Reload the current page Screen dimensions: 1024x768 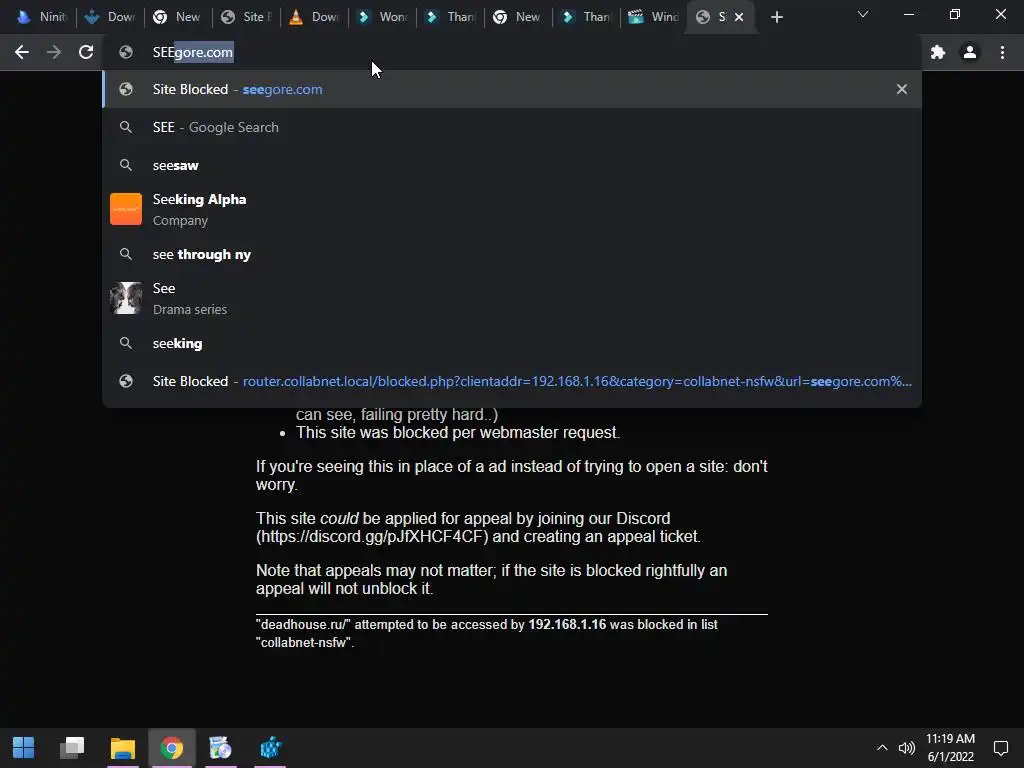pos(86,52)
